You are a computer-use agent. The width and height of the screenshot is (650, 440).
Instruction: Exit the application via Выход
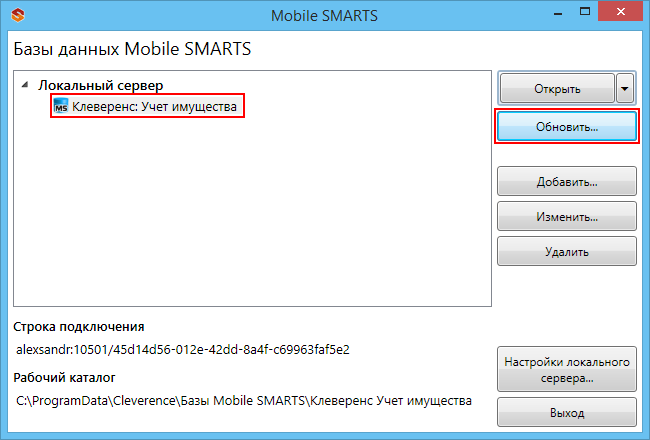tap(567, 412)
